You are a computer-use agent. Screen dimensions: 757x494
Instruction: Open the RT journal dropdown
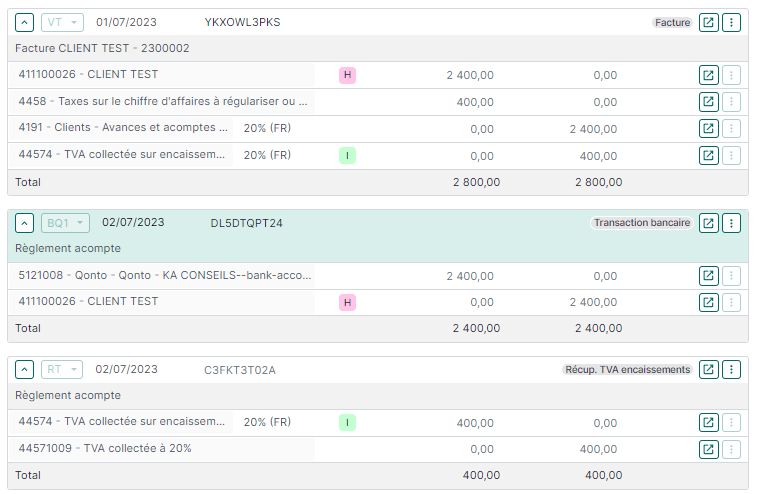point(62,370)
